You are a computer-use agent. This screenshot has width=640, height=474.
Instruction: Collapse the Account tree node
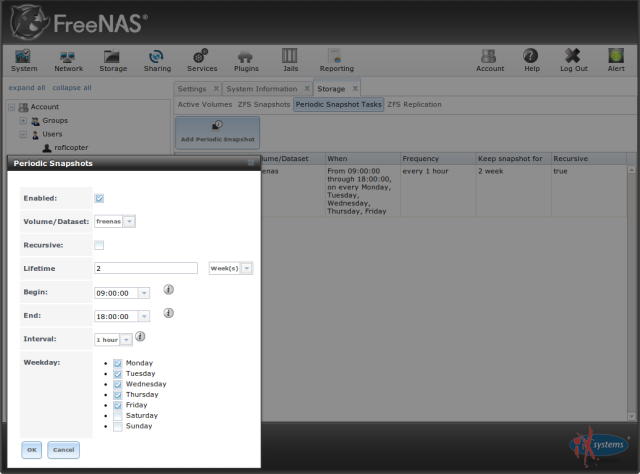pos(11,107)
